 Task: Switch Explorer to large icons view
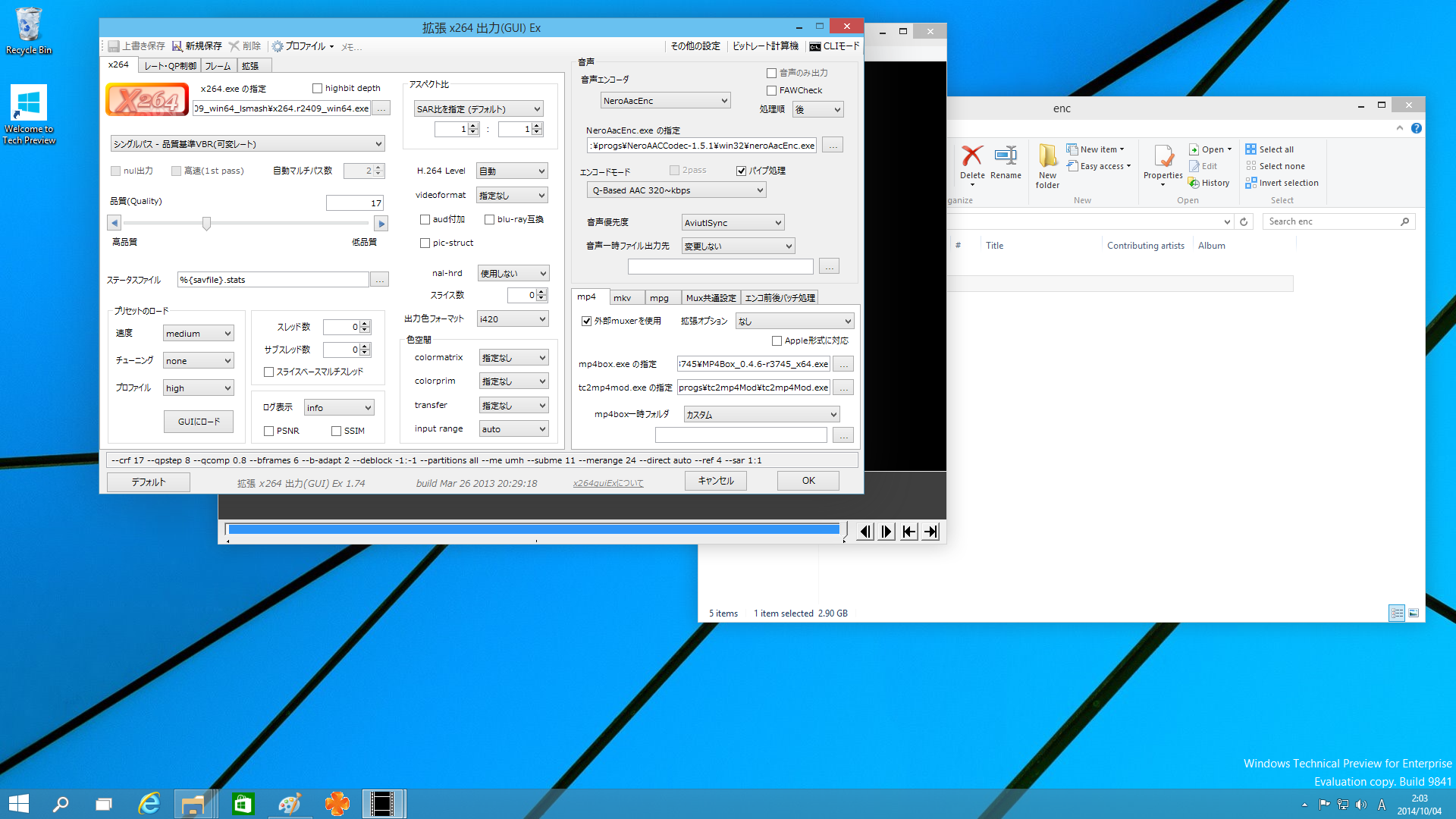[1414, 613]
